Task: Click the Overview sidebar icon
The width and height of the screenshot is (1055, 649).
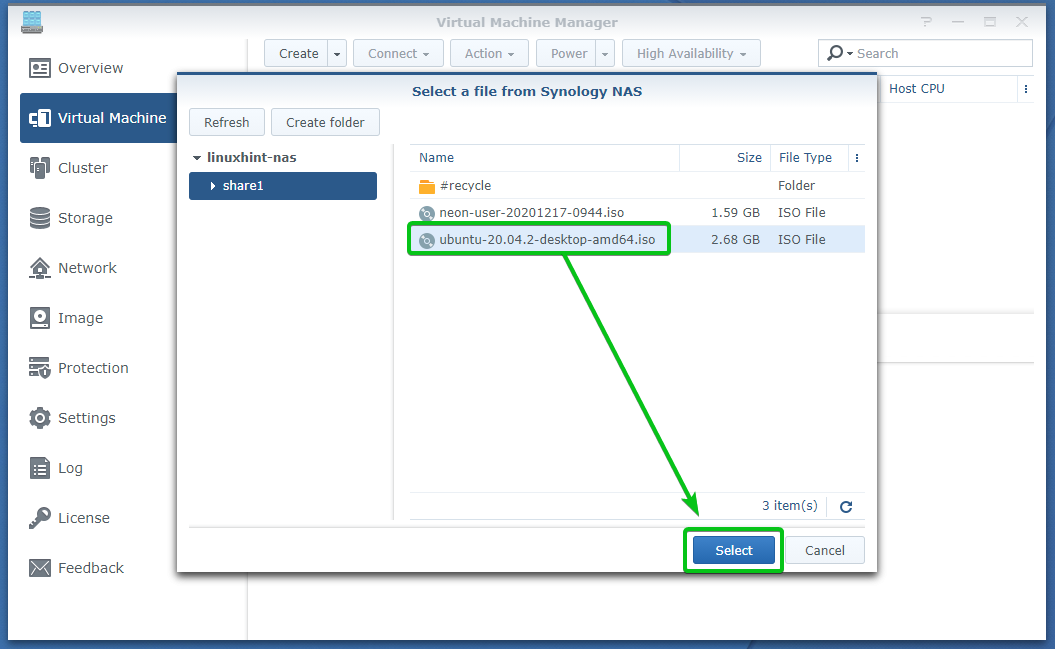Action: (x=40, y=68)
